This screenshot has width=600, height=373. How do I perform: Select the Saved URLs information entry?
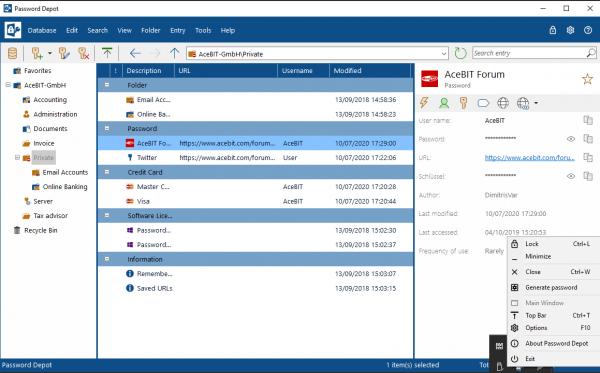[255, 288]
